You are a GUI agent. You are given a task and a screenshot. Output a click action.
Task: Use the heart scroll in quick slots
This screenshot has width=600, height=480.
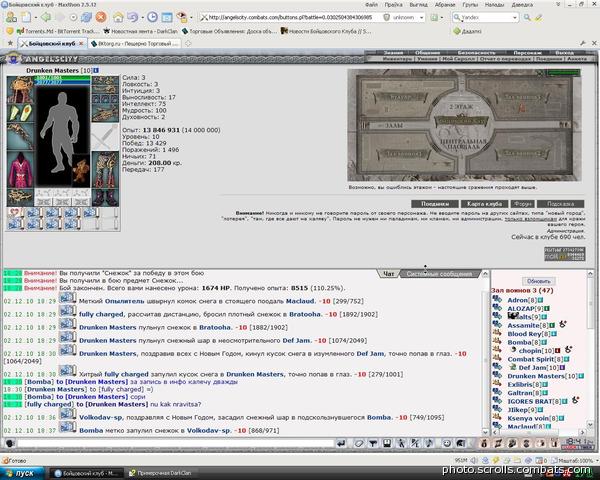tap(15, 213)
